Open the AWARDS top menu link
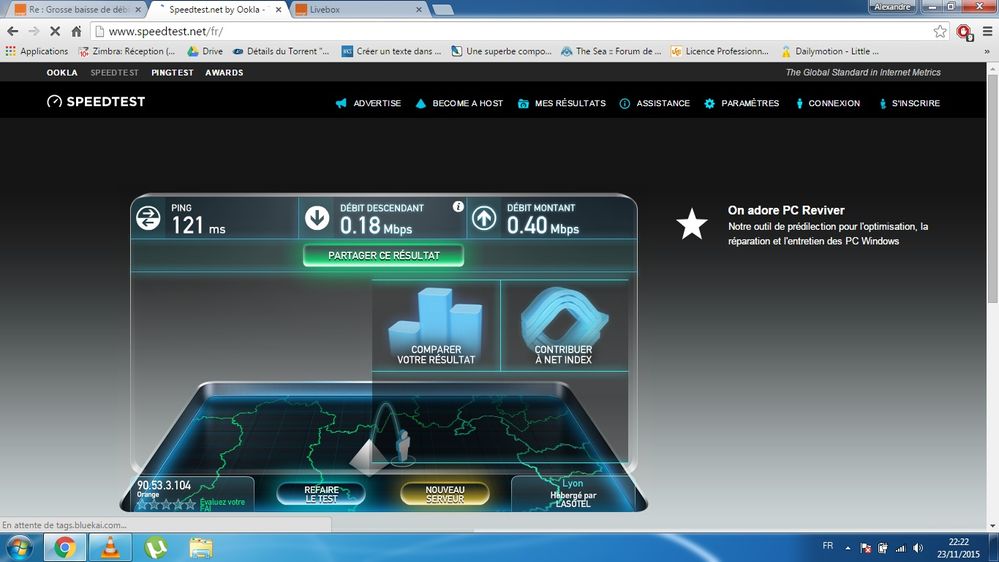 224,72
